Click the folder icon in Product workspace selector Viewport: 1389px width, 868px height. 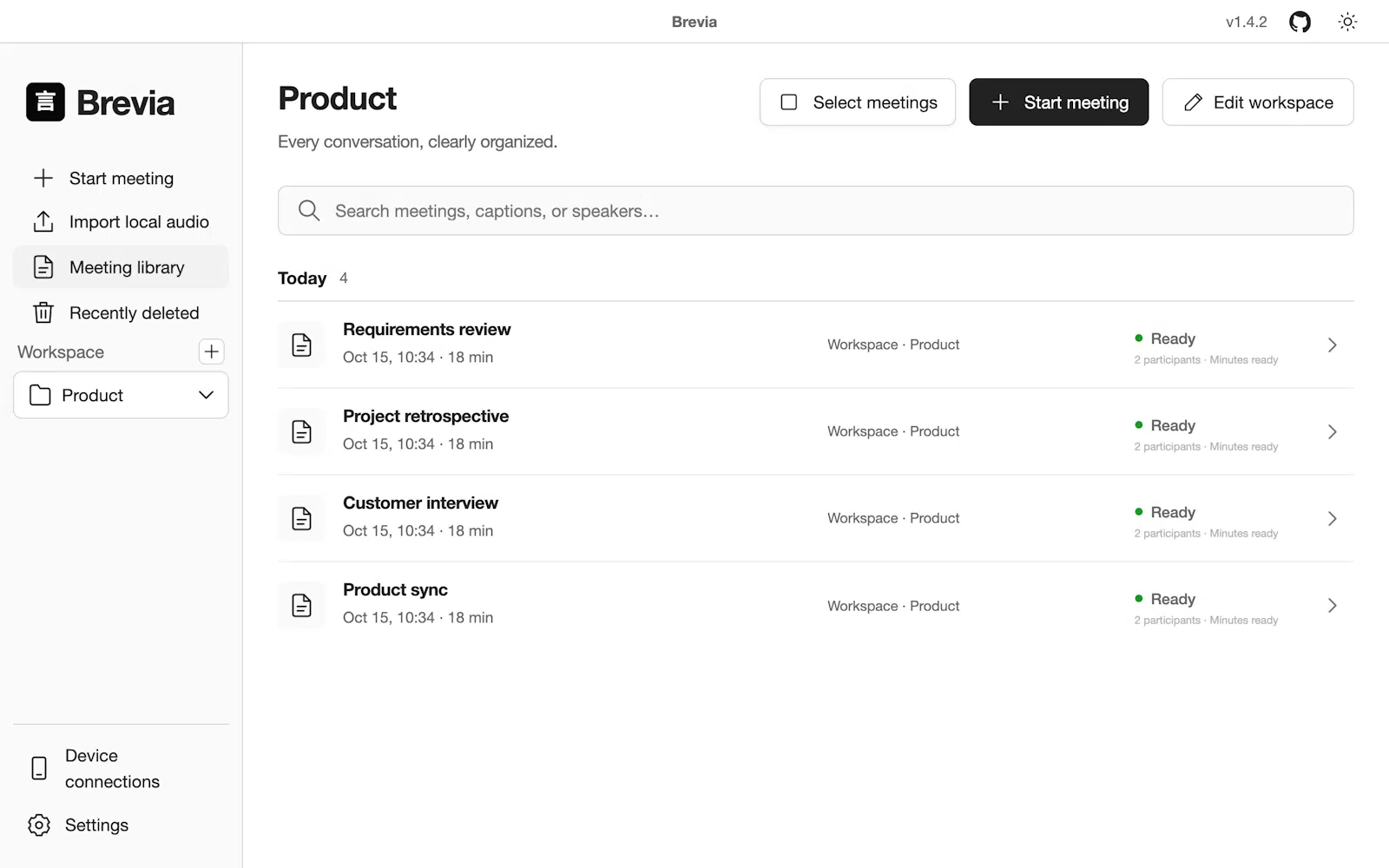click(x=40, y=395)
